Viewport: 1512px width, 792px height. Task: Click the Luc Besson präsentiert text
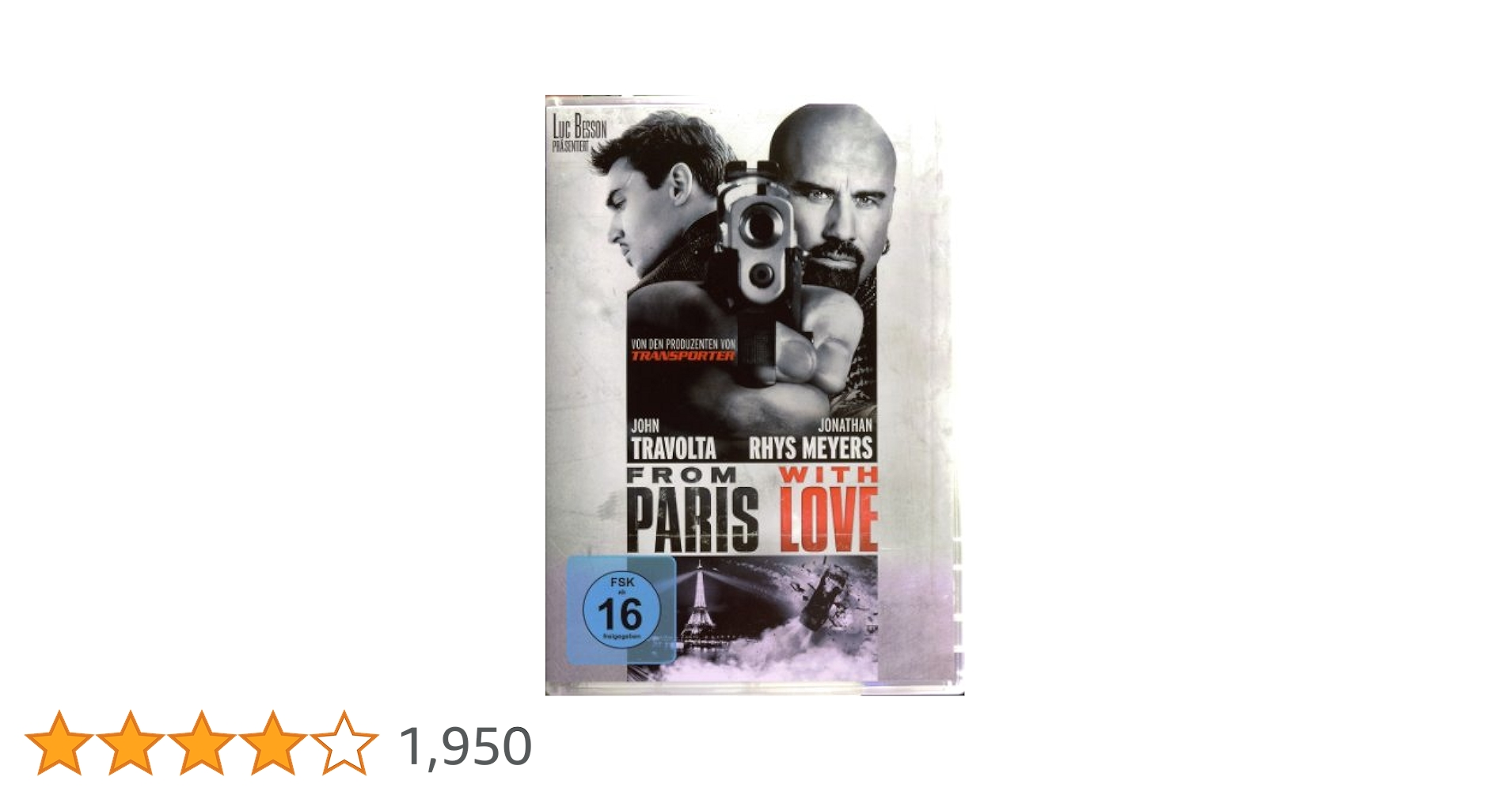(x=579, y=132)
